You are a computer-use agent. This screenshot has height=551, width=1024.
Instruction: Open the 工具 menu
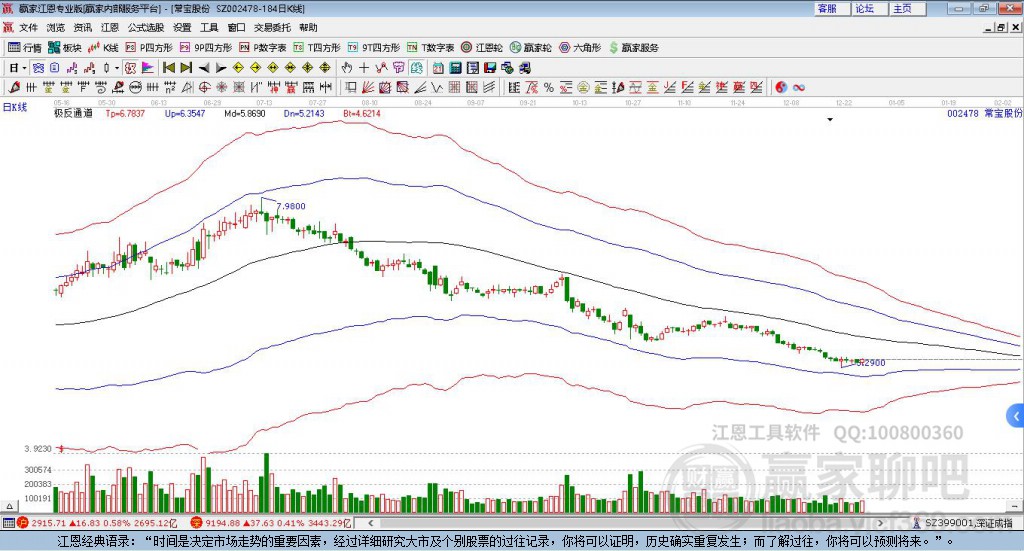point(209,27)
